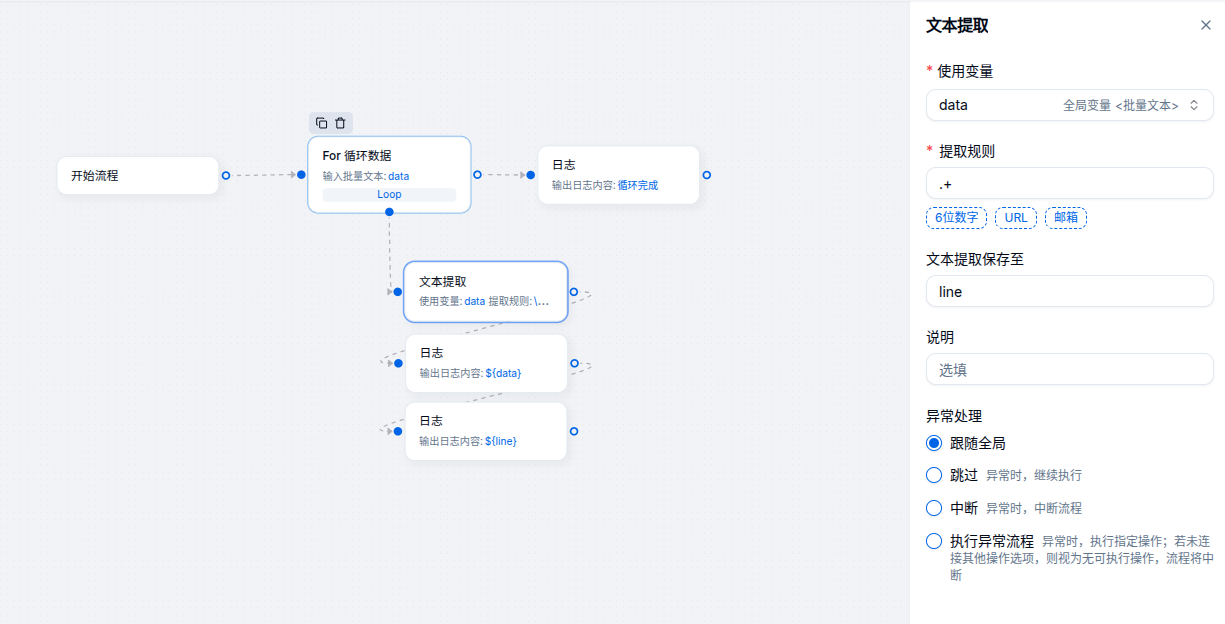Select the 跟随全局 radio option
1225x624 pixels.
point(934,443)
